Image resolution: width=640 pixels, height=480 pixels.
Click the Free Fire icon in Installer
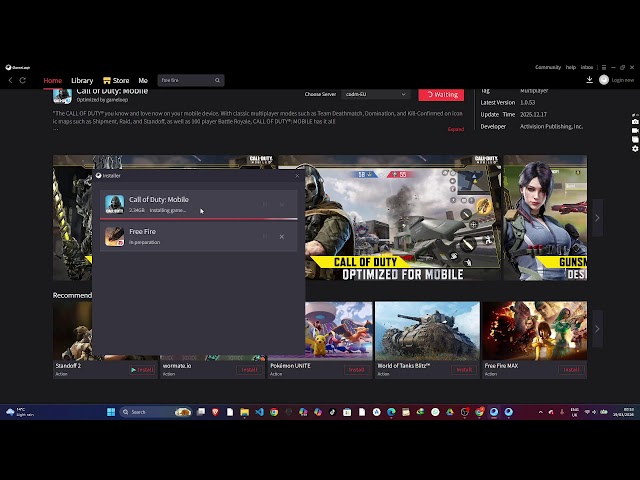click(x=115, y=236)
